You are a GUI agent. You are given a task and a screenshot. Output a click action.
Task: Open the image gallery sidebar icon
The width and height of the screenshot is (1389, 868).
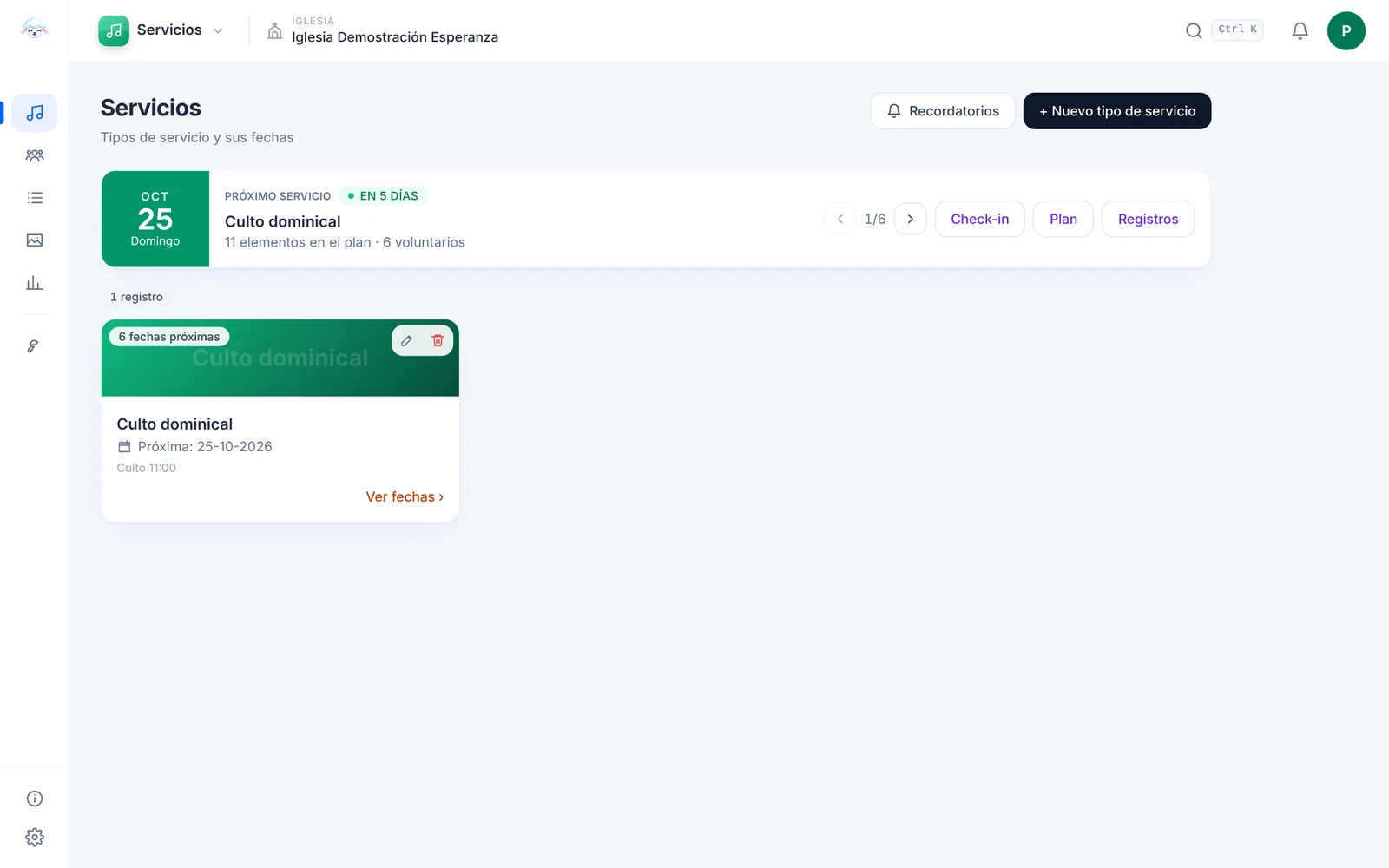[x=35, y=240]
